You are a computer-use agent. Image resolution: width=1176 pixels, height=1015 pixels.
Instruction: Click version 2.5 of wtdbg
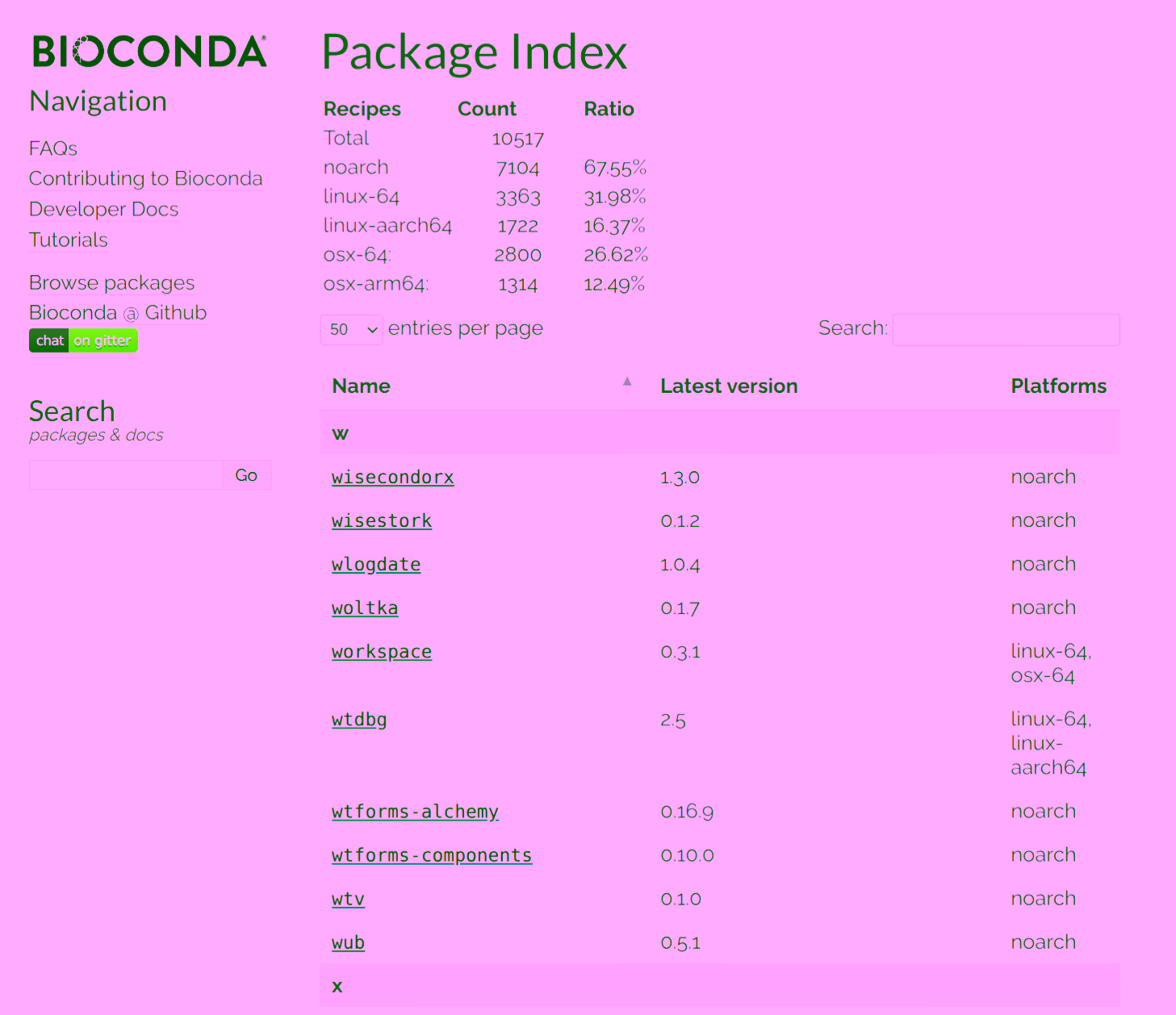673,720
